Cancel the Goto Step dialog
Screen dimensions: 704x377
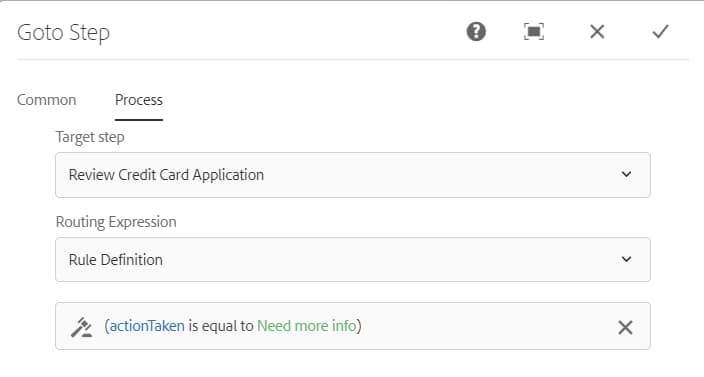[597, 32]
